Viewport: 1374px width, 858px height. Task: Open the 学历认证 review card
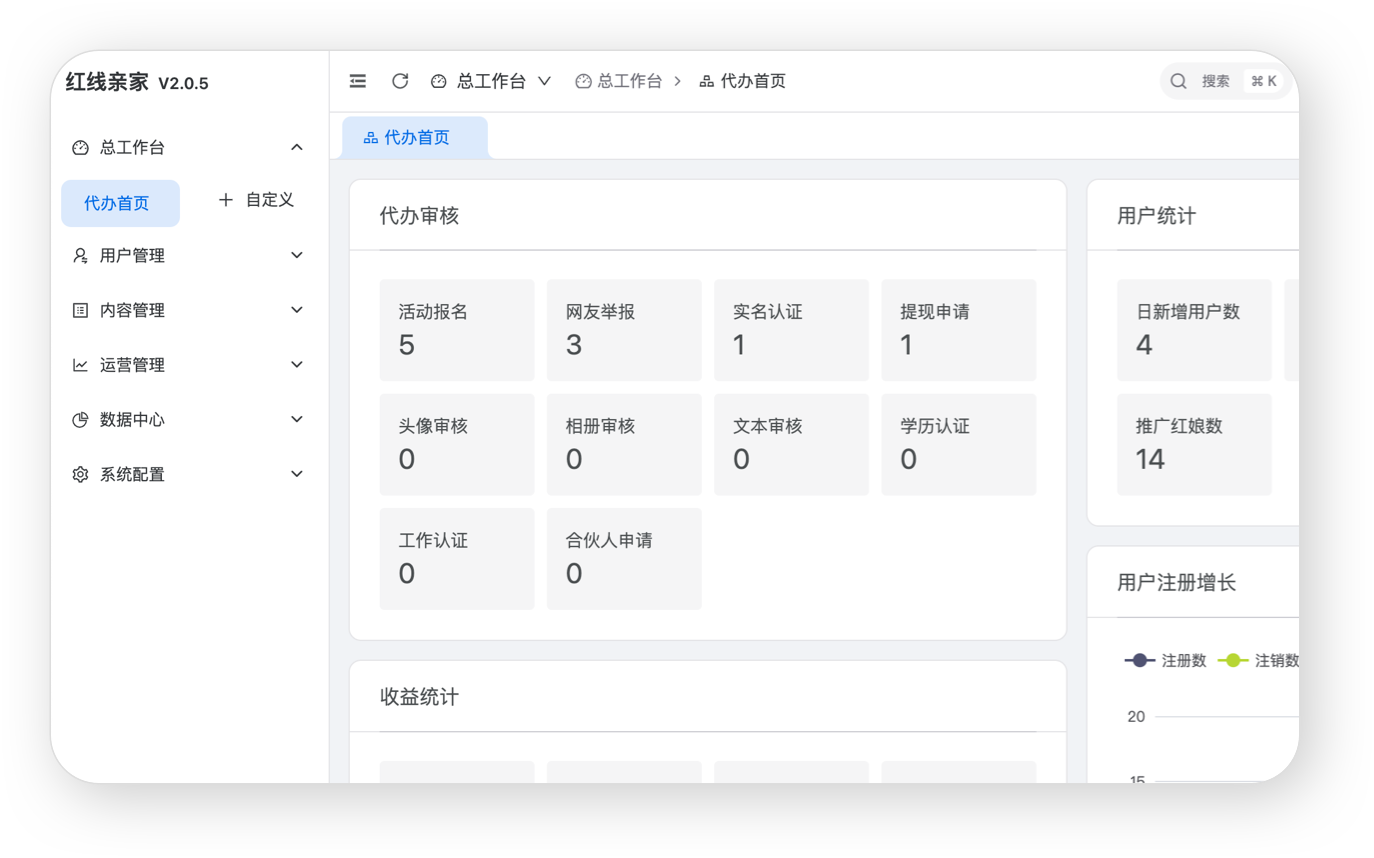coord(959,445)
